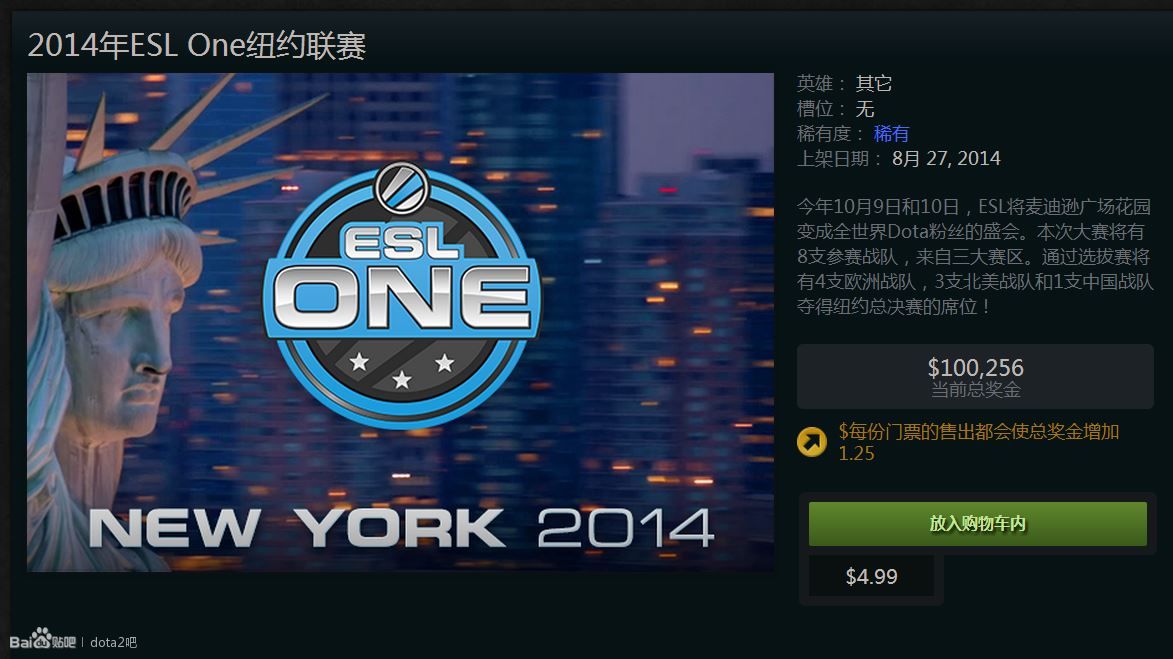Click the orange ticket sales 1.25 notice
This screenshot has height=659, width=1173.
[978, 442]
